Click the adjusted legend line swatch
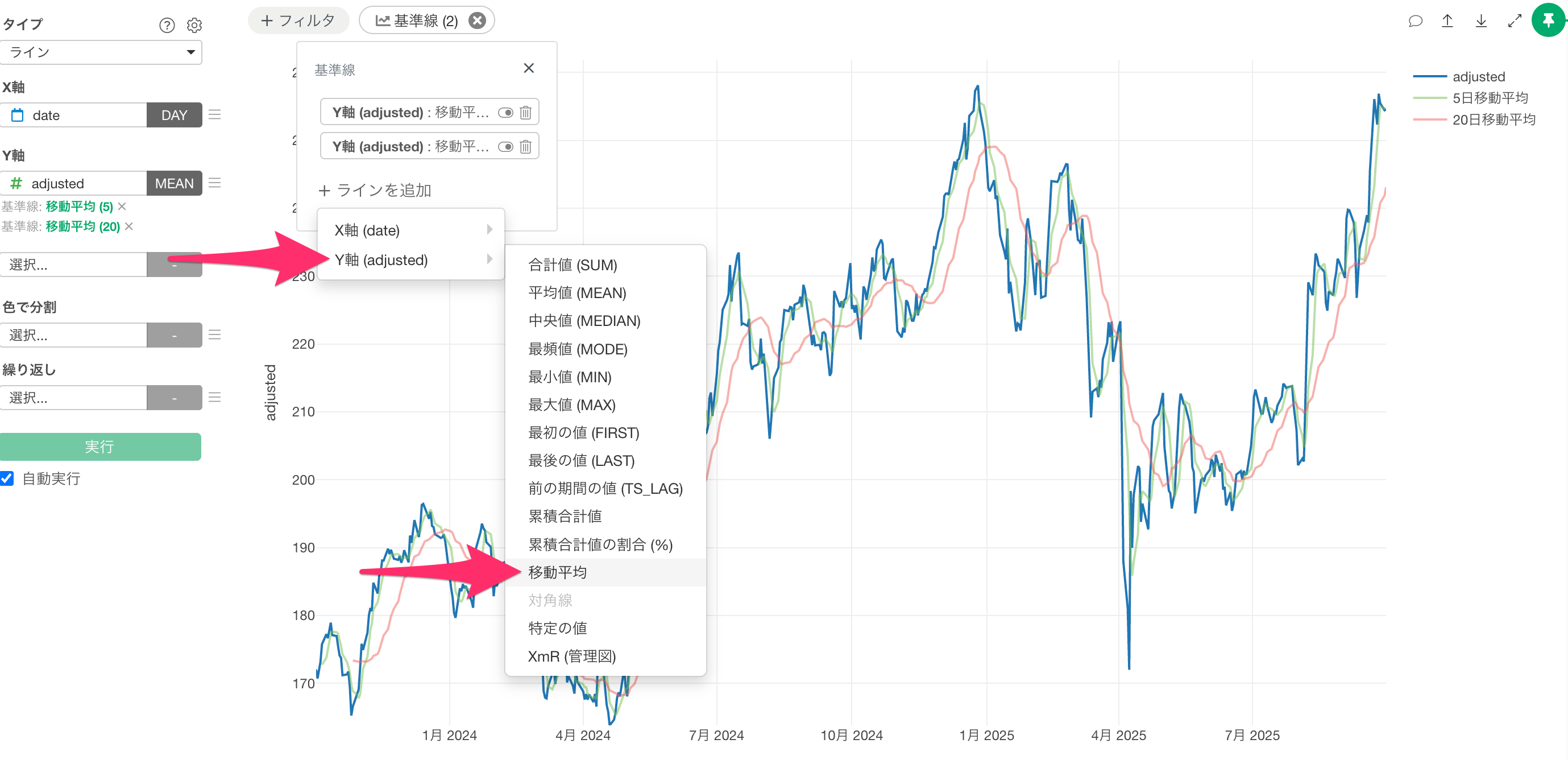1568x760 pixels. coord(1429,77)
